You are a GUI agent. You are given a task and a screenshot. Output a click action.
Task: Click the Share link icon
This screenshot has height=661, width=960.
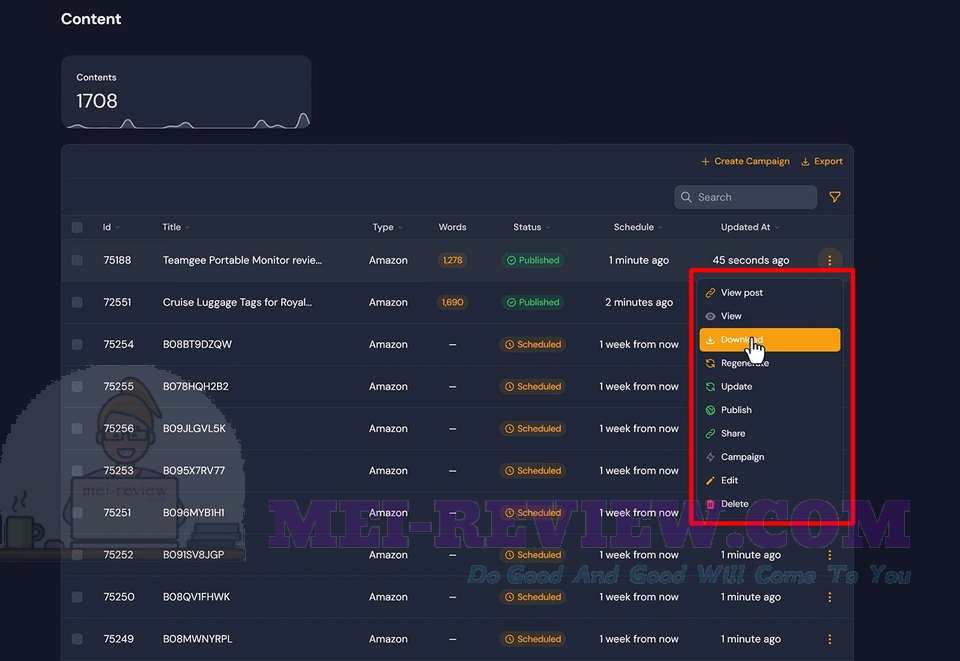pos(710,433)
